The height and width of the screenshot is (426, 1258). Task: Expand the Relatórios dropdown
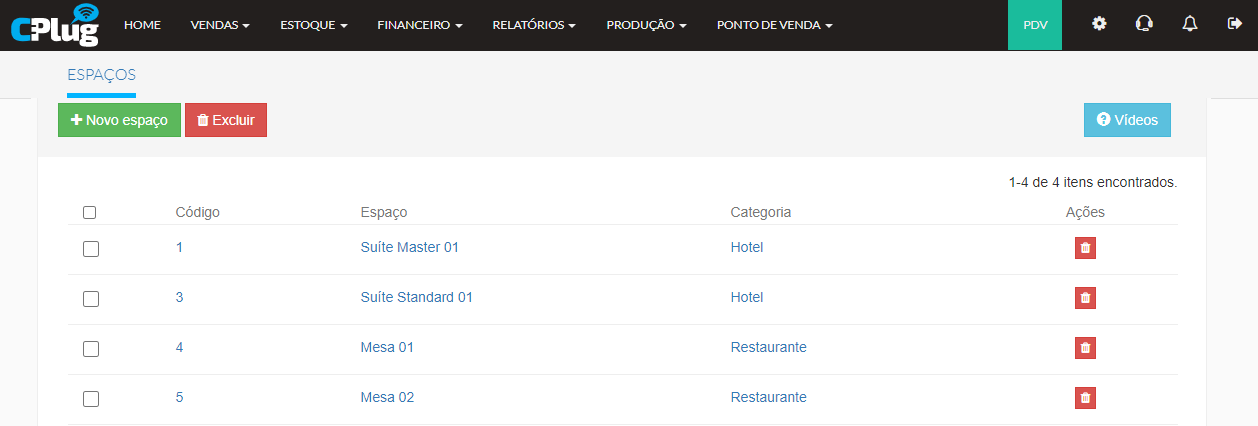[x=534, y=25]
